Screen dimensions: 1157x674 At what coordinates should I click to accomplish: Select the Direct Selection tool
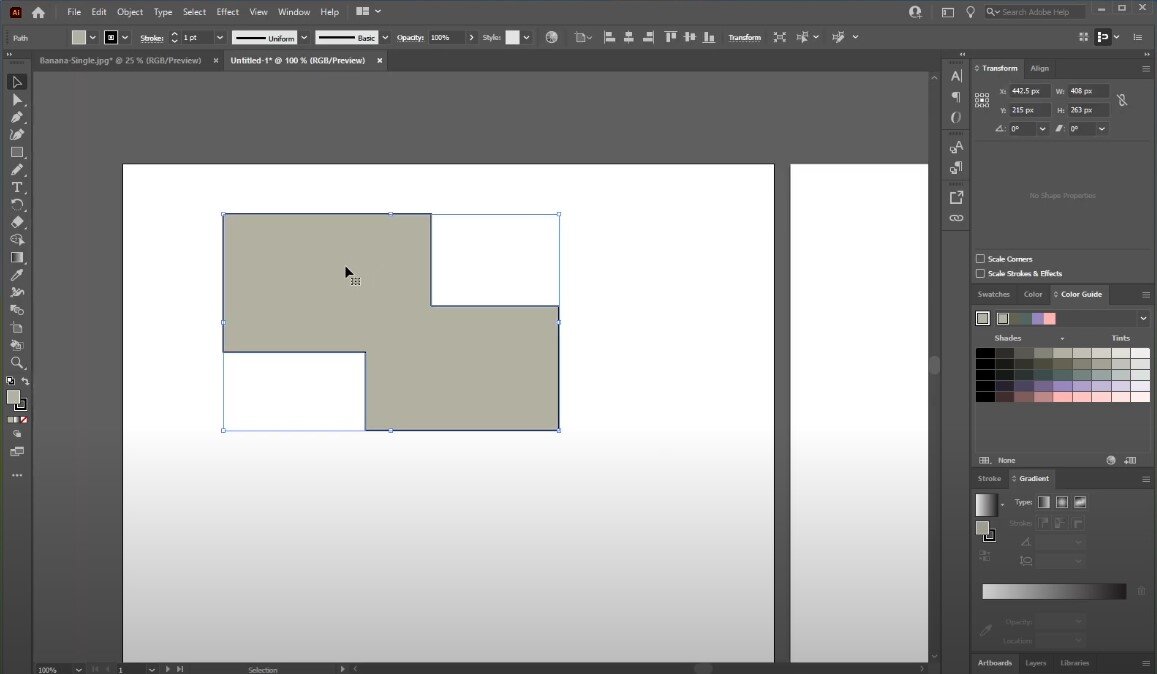[17, 100]
